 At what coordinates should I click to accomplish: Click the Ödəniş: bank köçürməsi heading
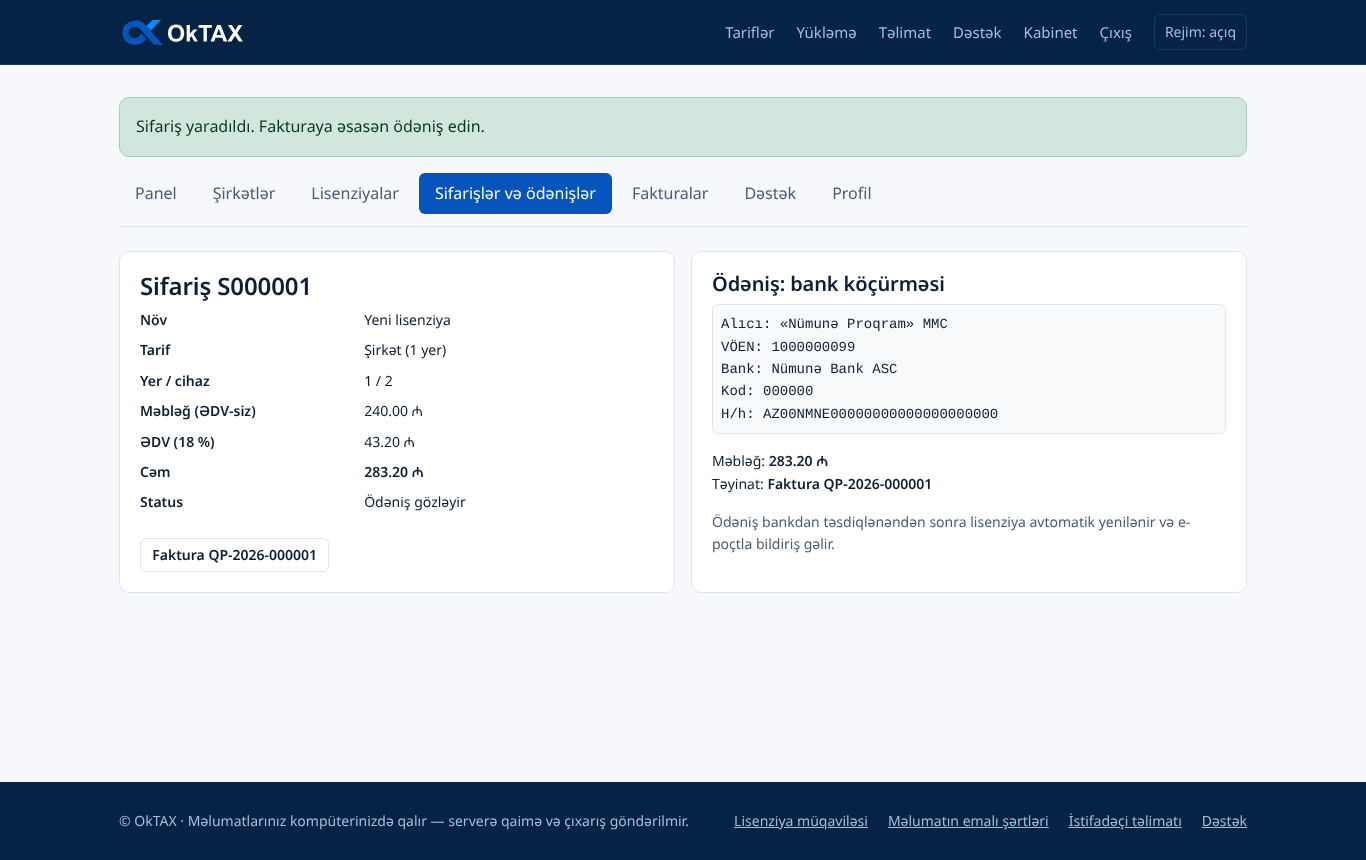pyautogui.click(x=828, y=284)
